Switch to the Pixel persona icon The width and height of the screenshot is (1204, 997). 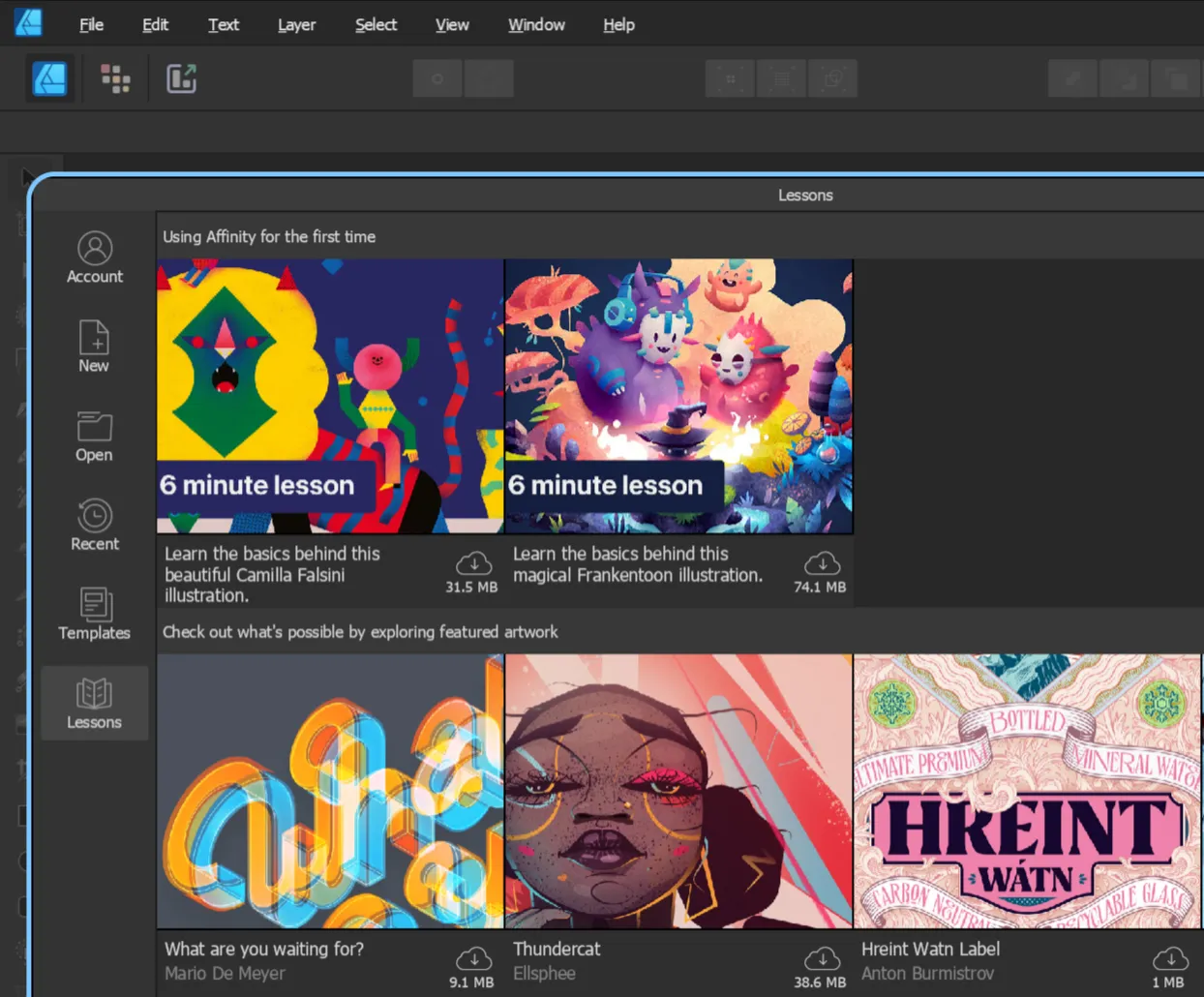click(115, 78)
